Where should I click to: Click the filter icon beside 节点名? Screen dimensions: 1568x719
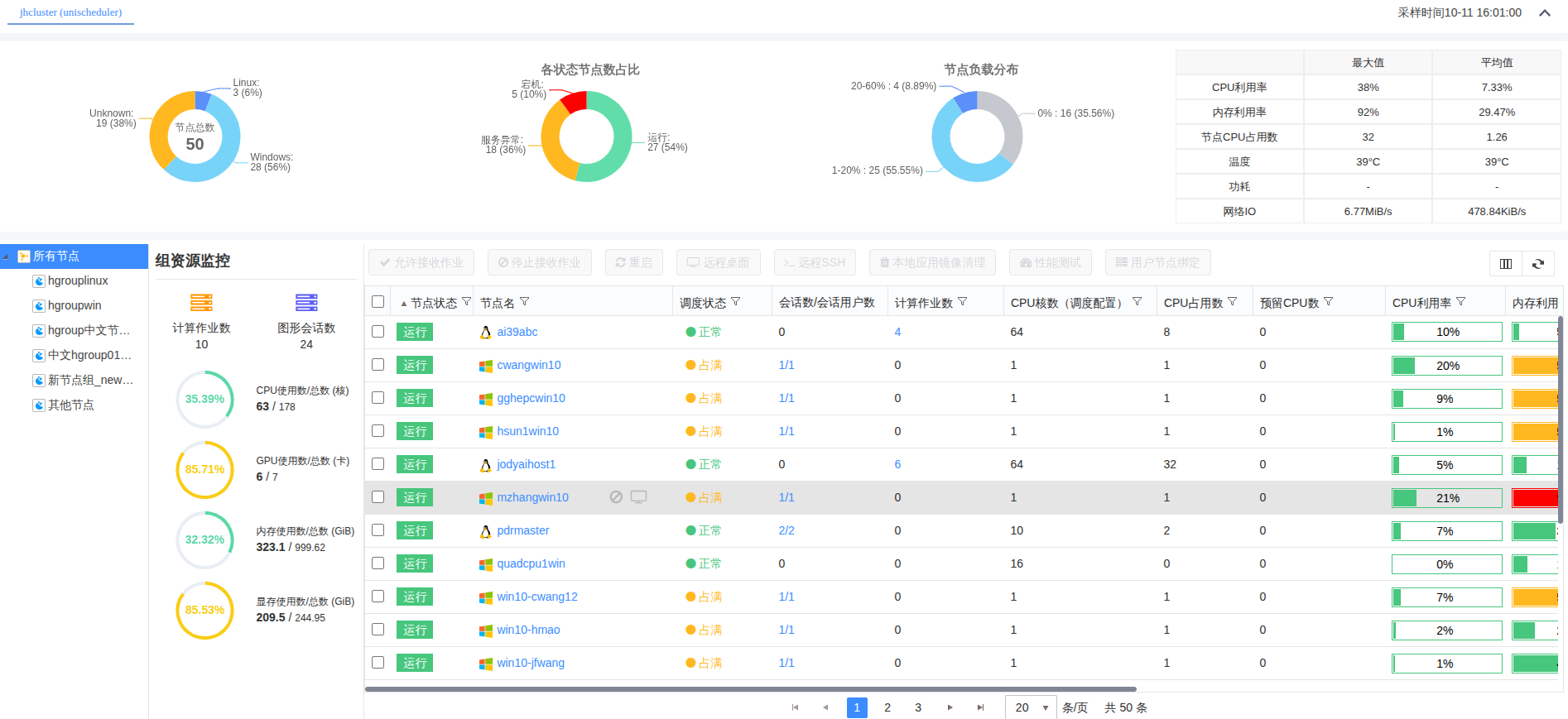tap(525, 302)
